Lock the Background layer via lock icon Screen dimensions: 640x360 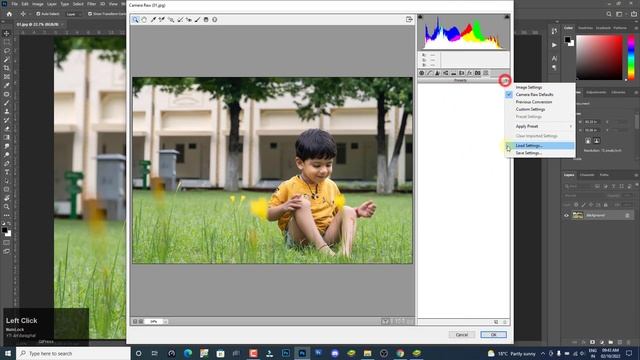click(627, 216)
